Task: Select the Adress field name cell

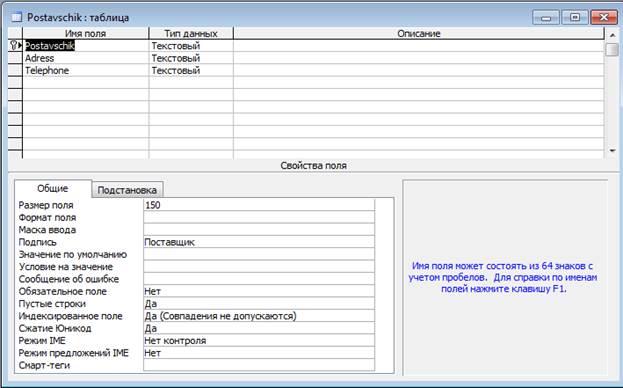Action: point(86,58)
